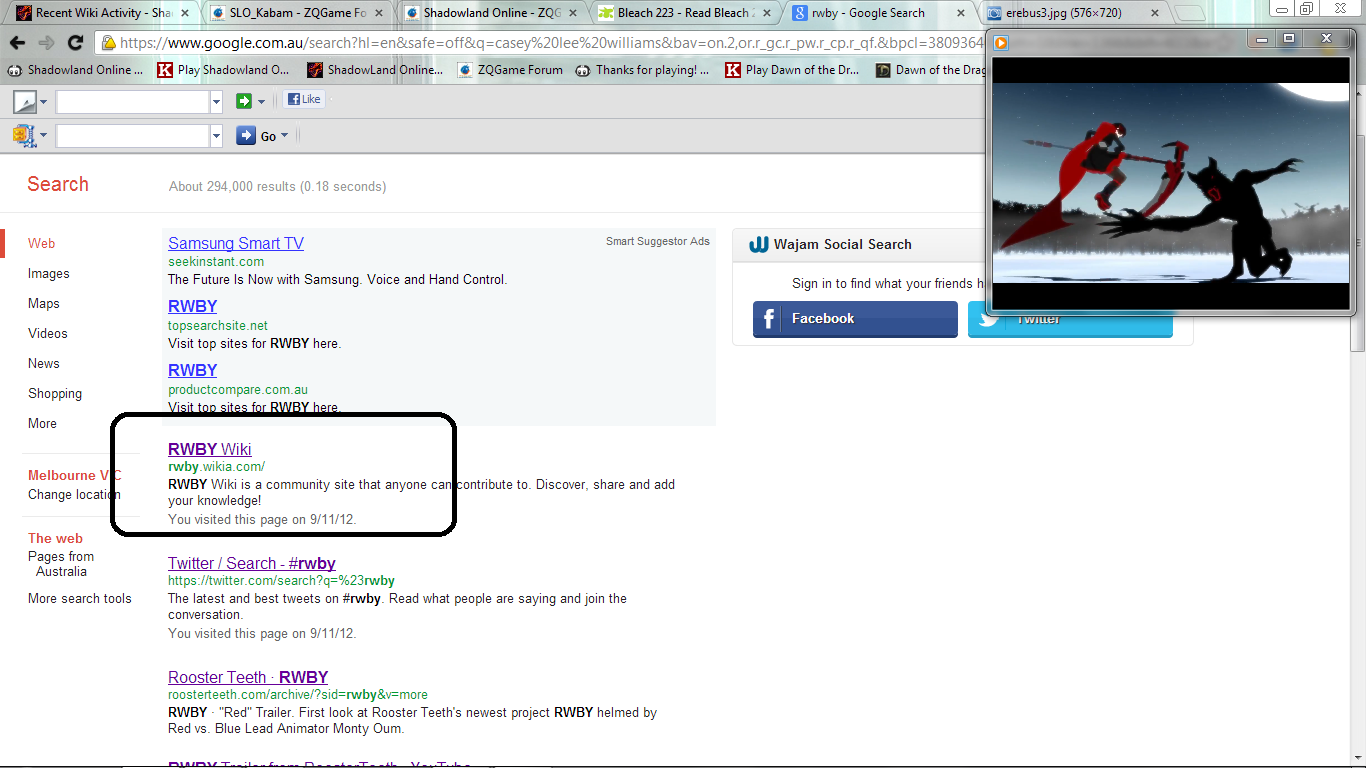Open dropdown beside the green arrow button
The height and width of the screenshot is (768, 1366).
261,102
